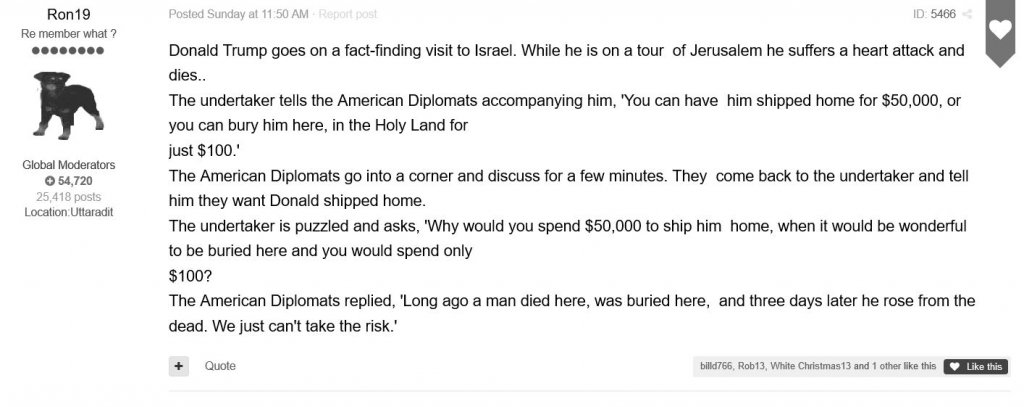Open the Ron19 username profile link
Screen dimensions: 1024x407
point(69,14)
